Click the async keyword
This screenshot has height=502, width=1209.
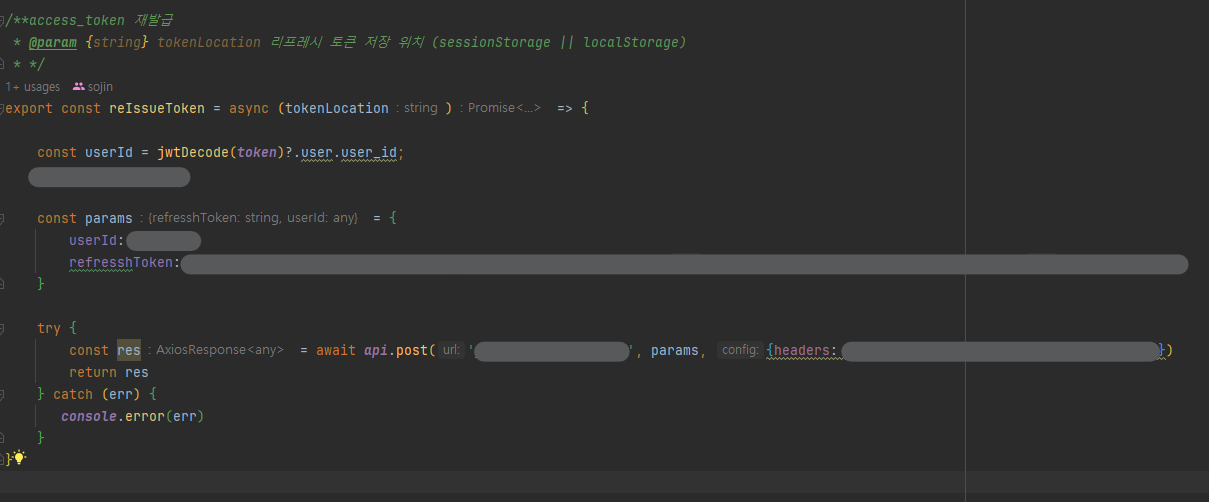(249, 108)
